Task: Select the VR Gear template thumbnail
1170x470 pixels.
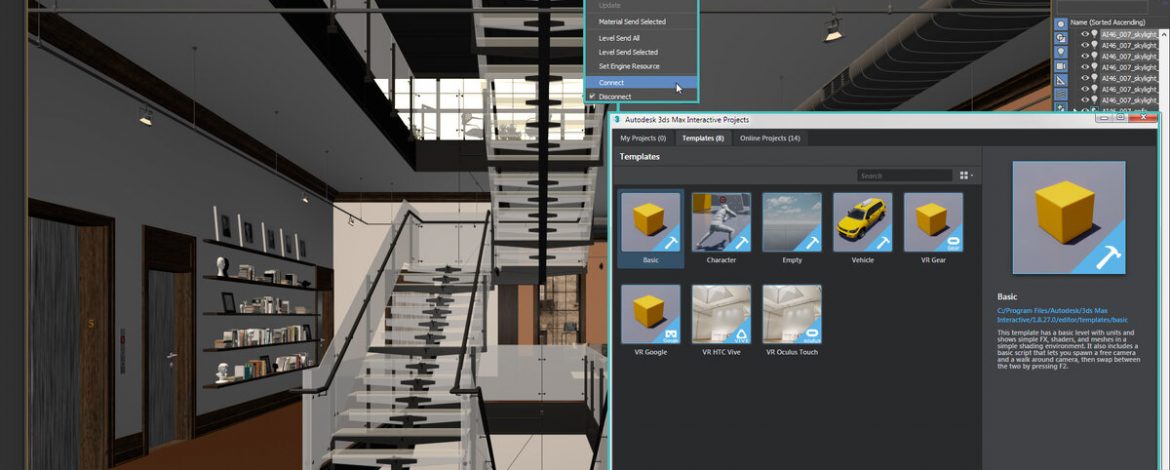Action: coord(933,222)
